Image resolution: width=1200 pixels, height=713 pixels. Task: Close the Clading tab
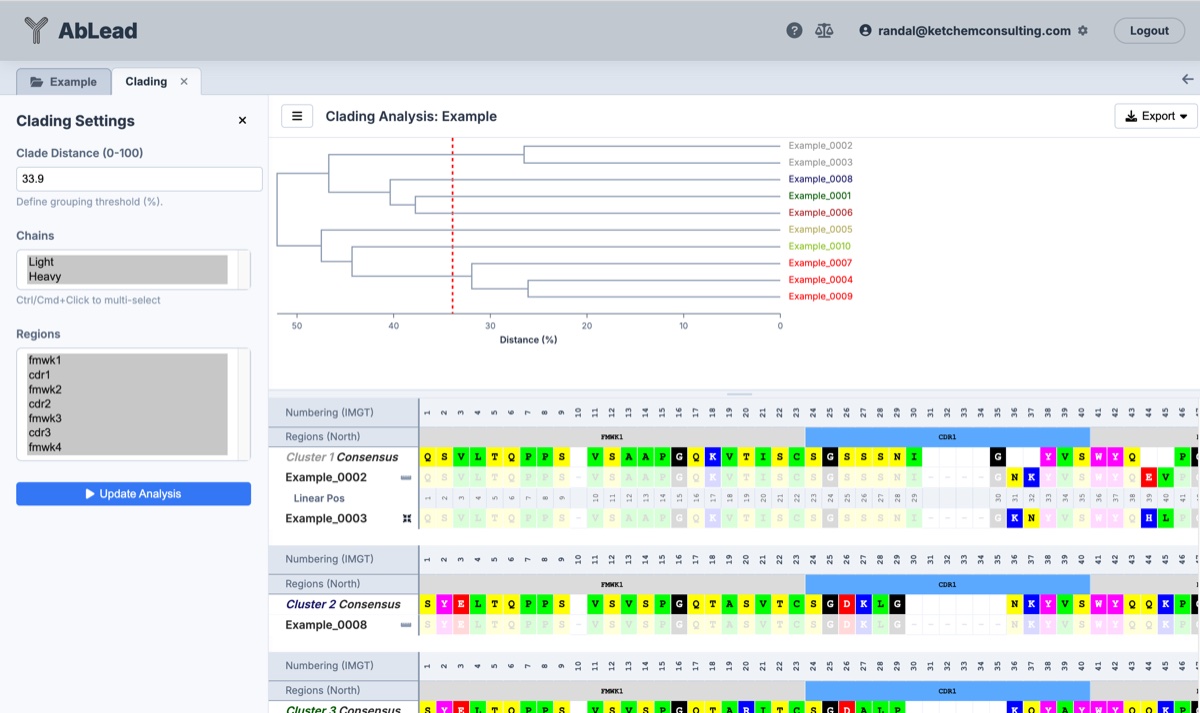(x=184, y=82)
